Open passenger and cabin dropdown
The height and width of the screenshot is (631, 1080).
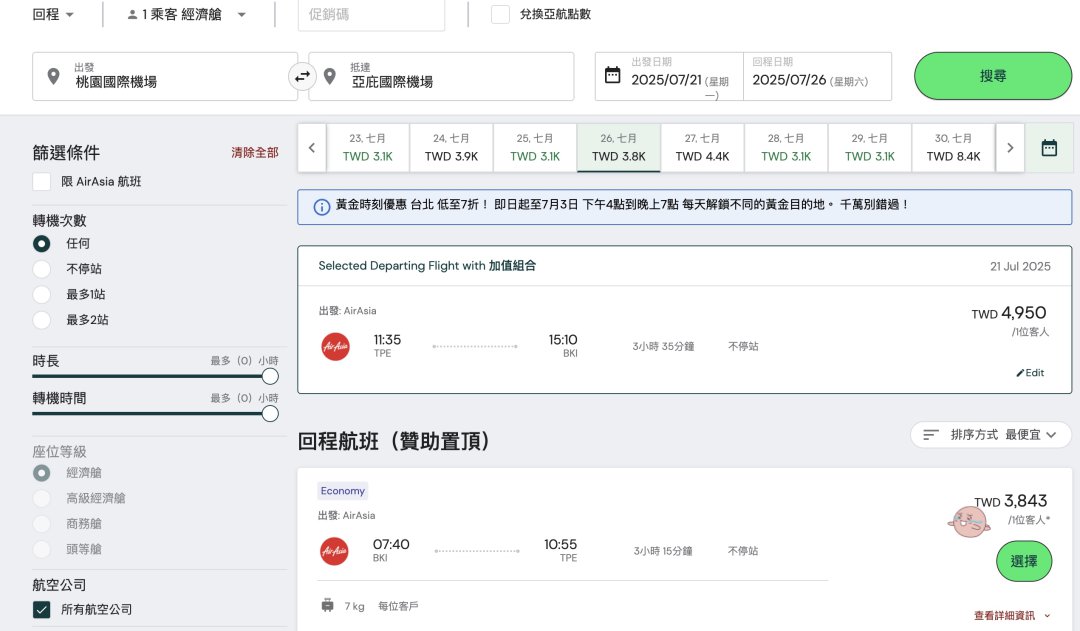[186, 14]
